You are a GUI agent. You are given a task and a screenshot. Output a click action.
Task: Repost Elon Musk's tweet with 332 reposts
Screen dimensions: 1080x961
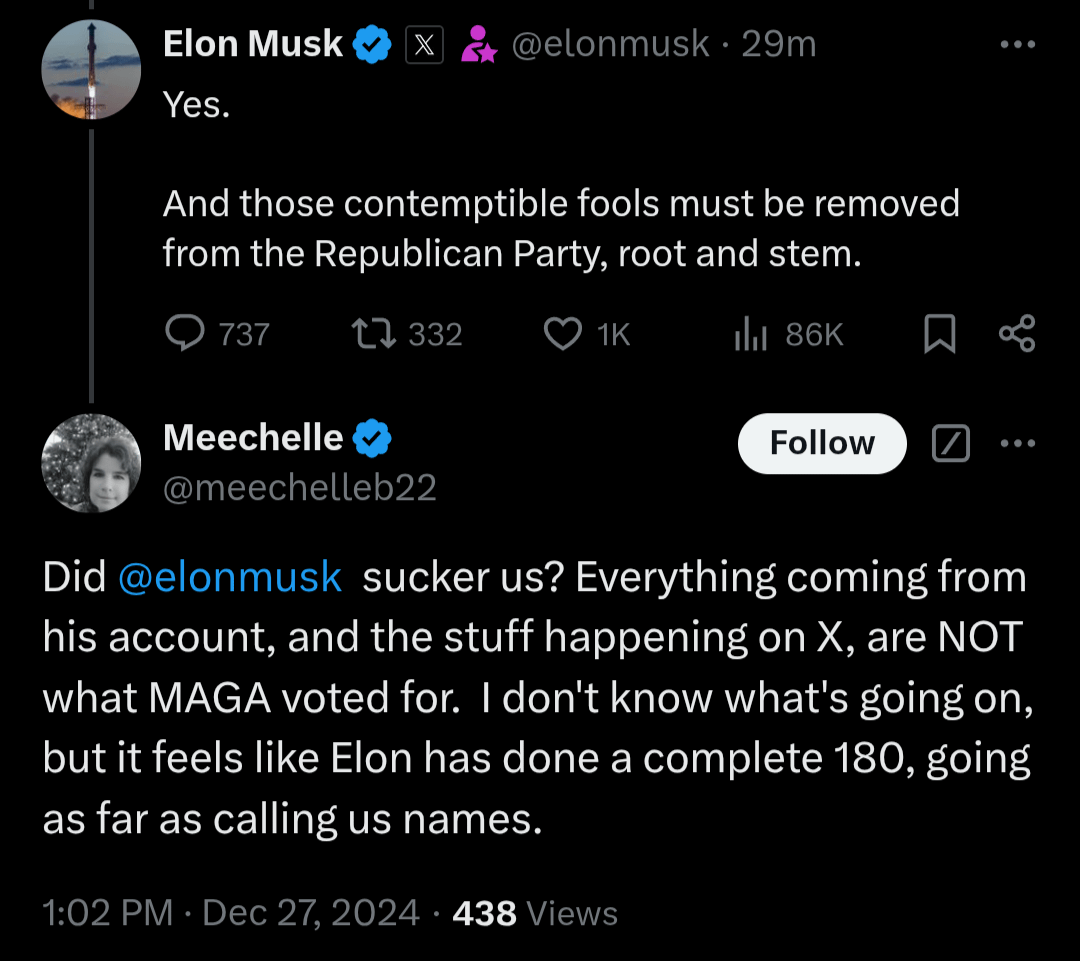[x=406, y=334]
